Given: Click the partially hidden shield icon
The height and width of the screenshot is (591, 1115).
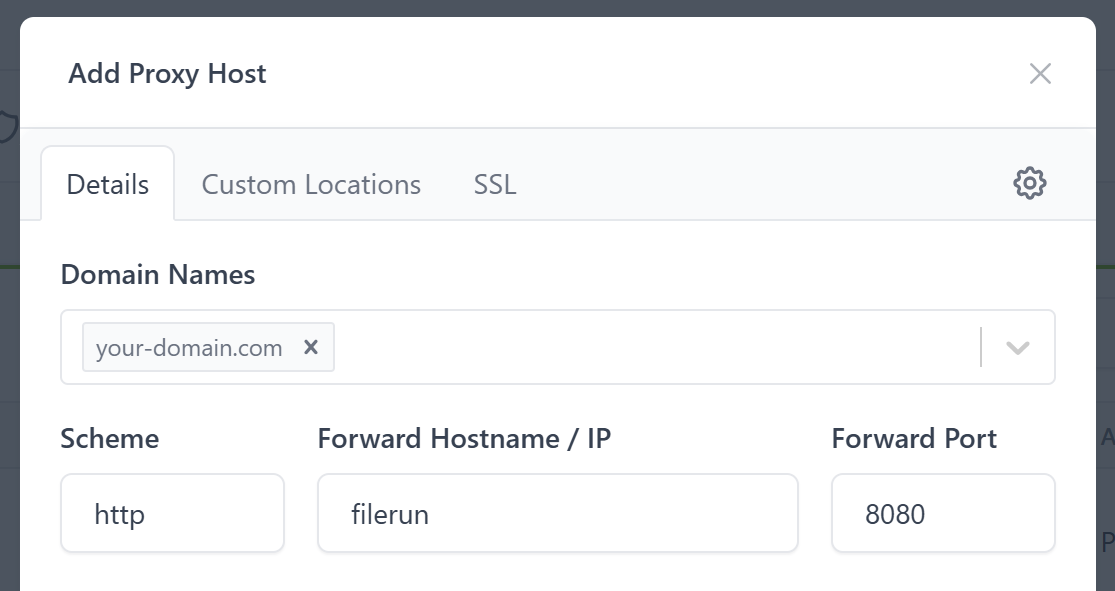Looking at the screenshot, I should point(9,127).
